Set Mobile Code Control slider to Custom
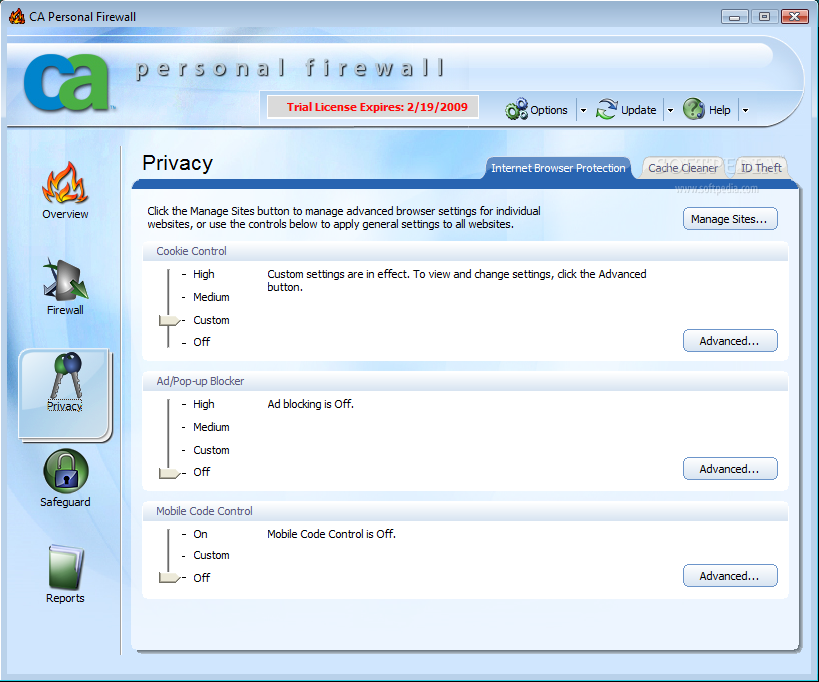The image size is (819, 682). click(x=211, y=555)
